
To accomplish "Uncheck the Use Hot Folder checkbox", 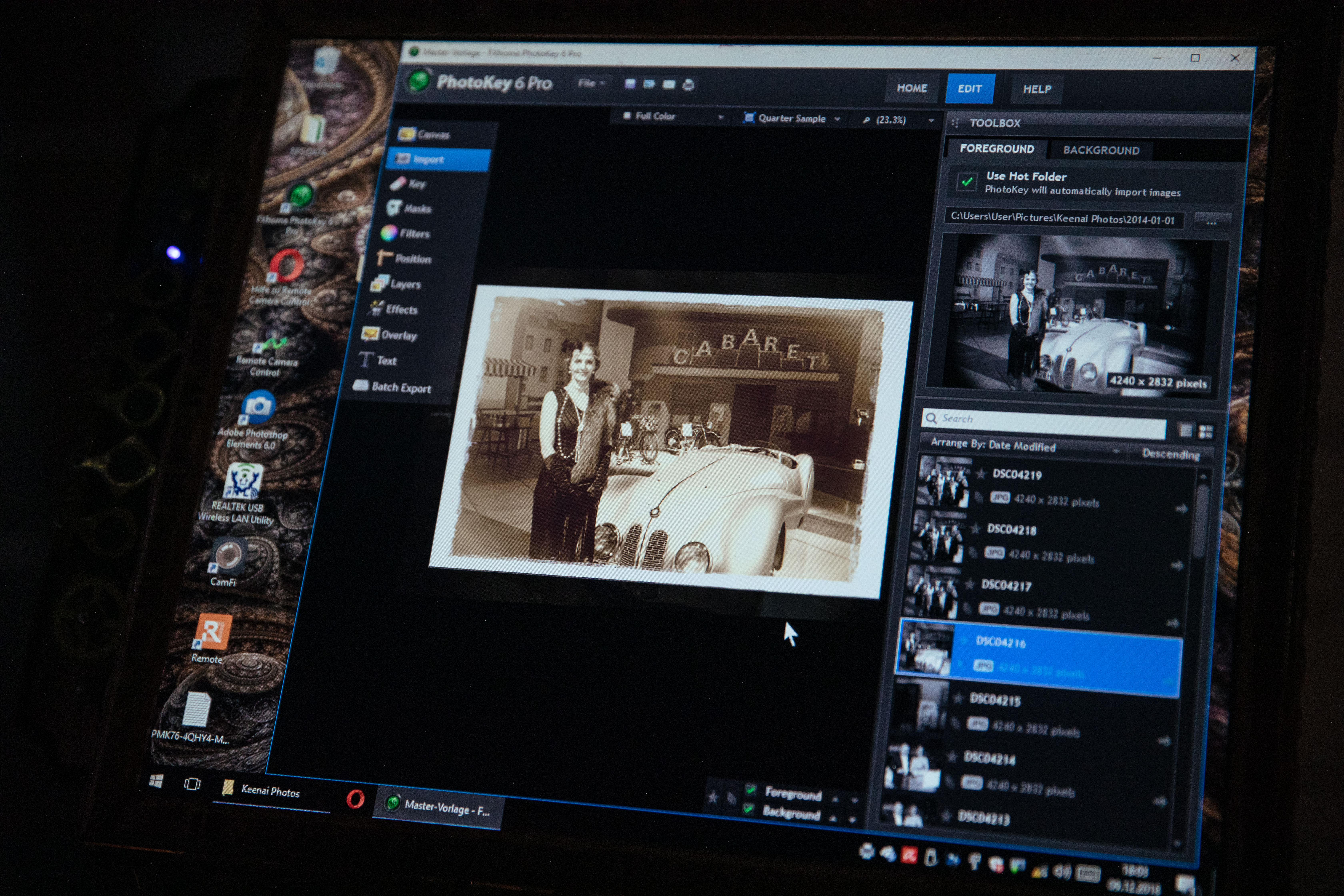I will 967,182.
